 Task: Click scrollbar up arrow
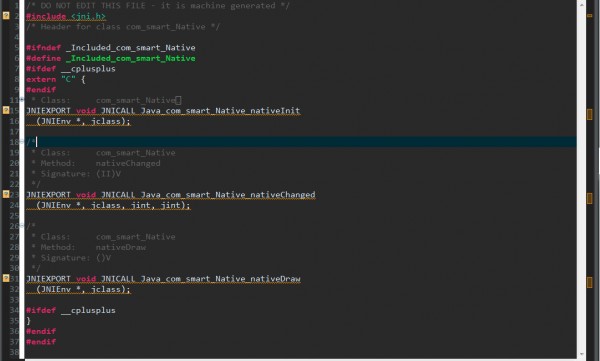[582, 4]
